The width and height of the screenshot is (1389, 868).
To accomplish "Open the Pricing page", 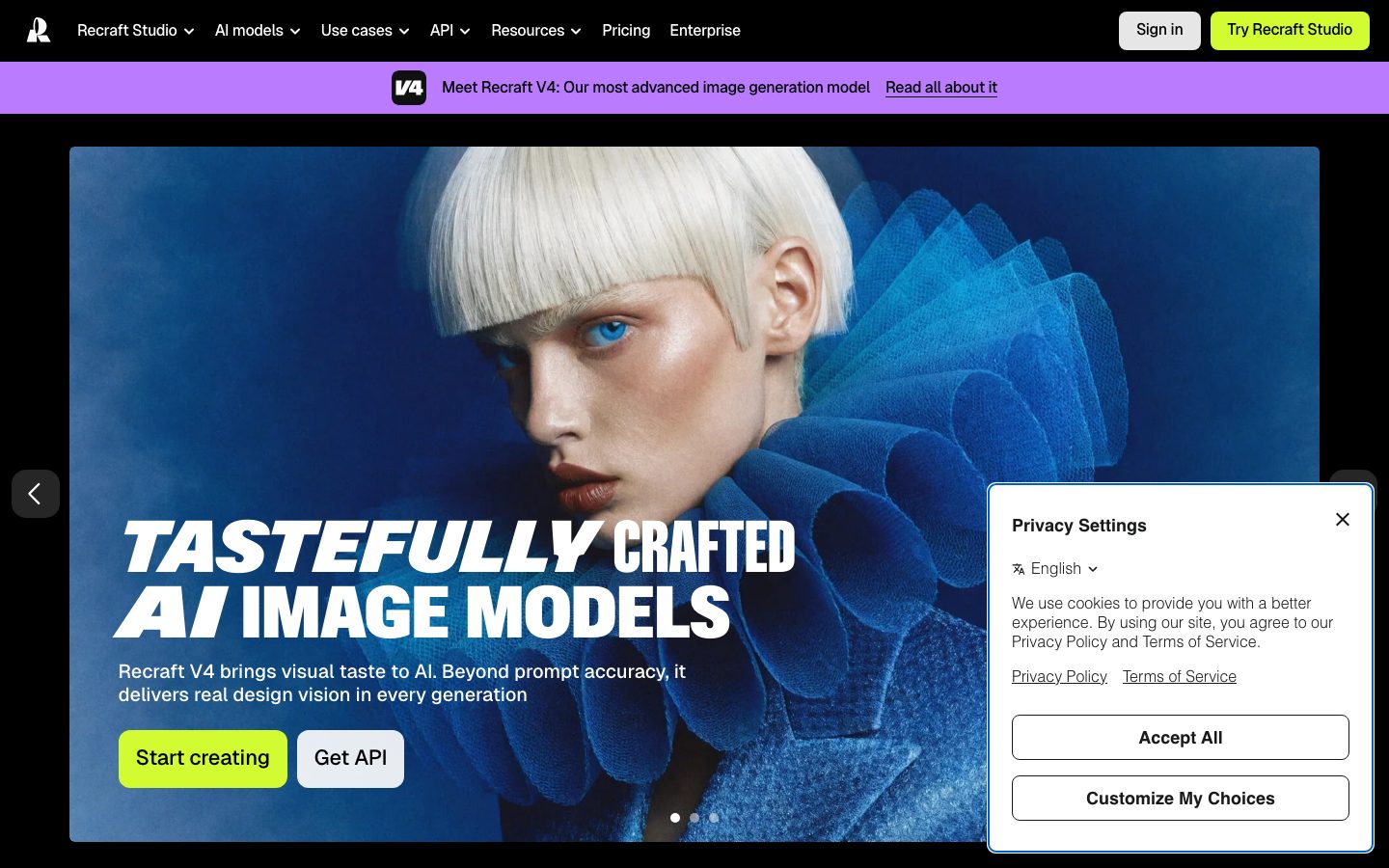I will (626, 31).
